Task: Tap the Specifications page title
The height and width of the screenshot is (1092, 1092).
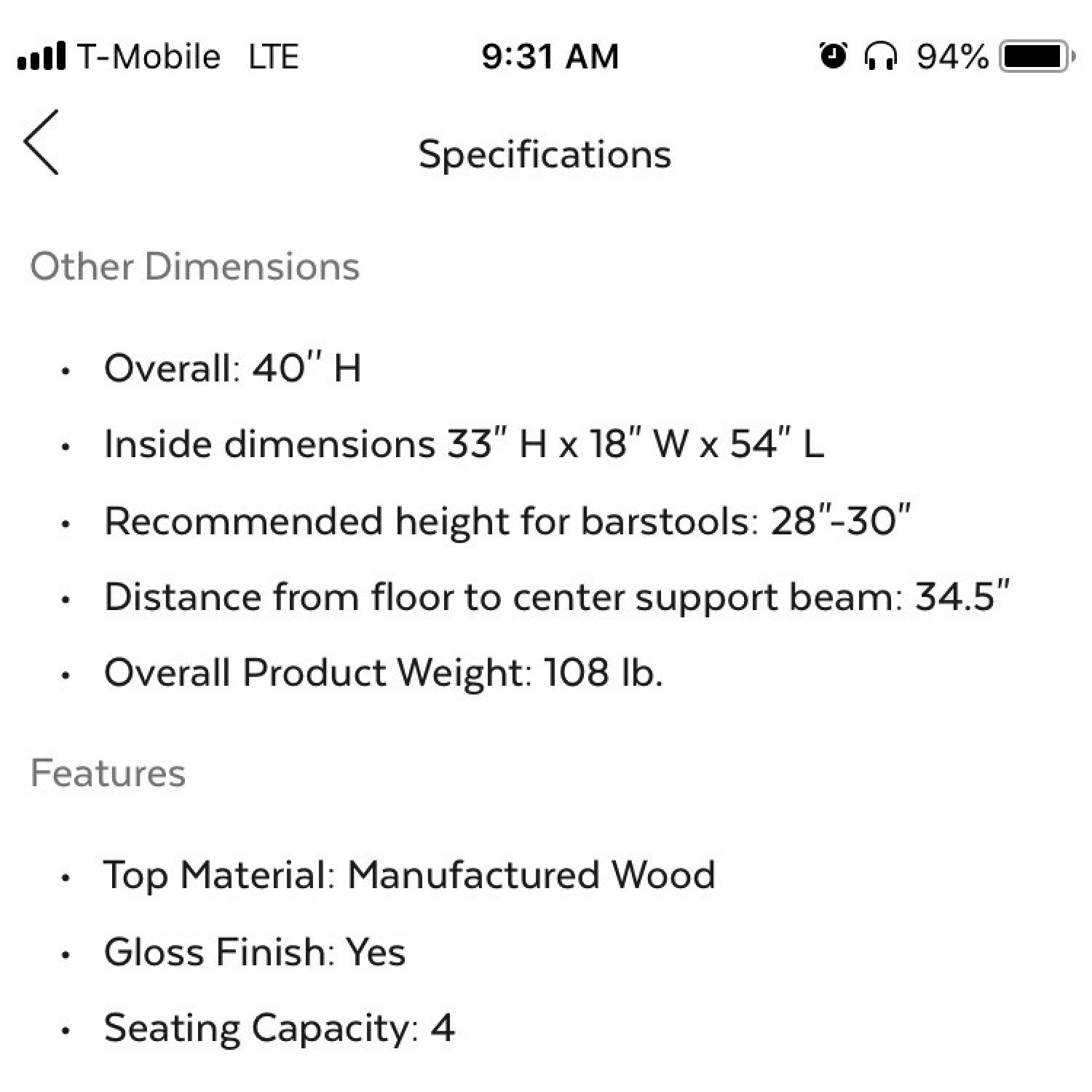Action: click(545, 154)
